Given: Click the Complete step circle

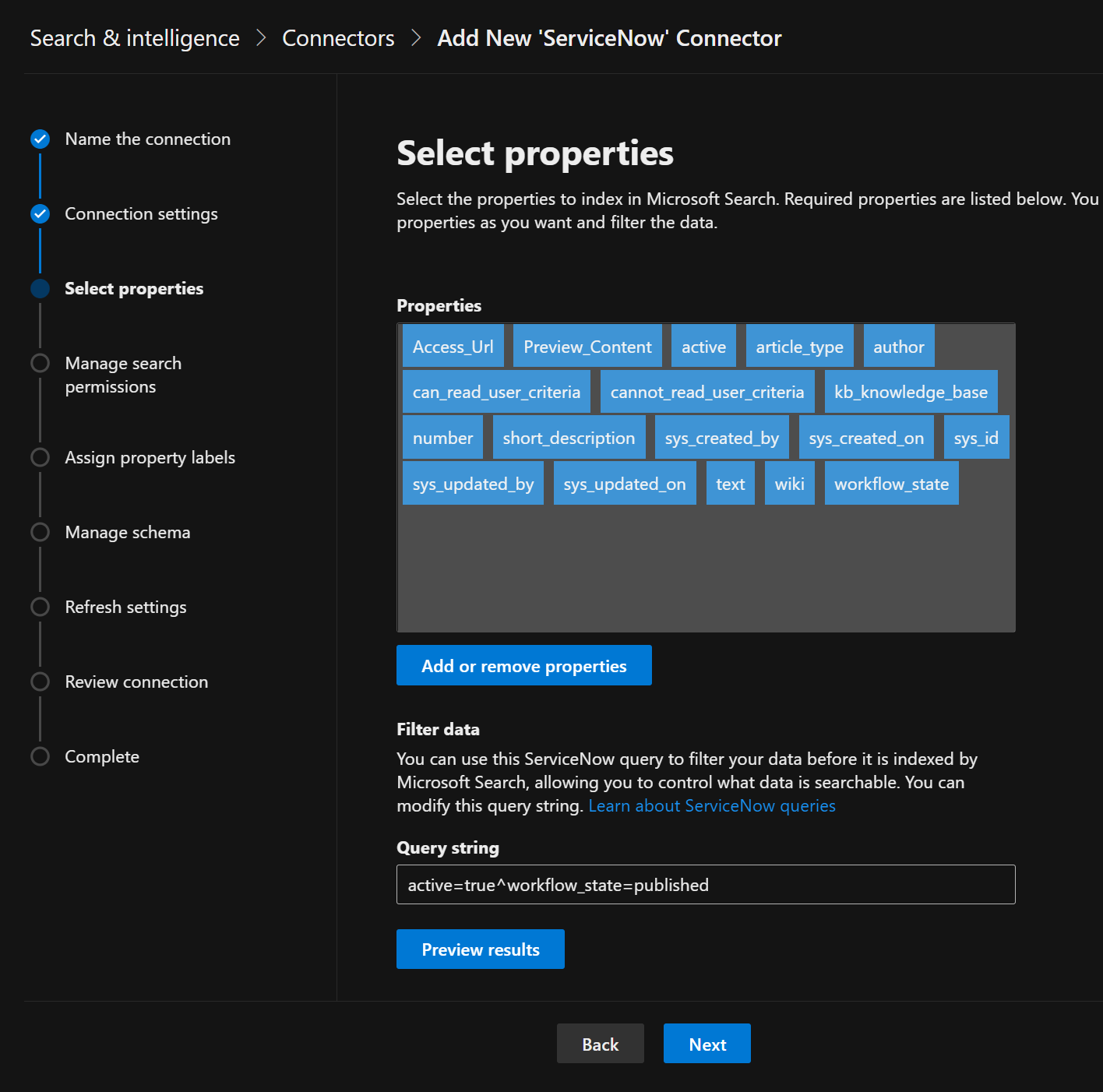Looking at the screenshot, I should pyautogui.click(x=40, y=756).
